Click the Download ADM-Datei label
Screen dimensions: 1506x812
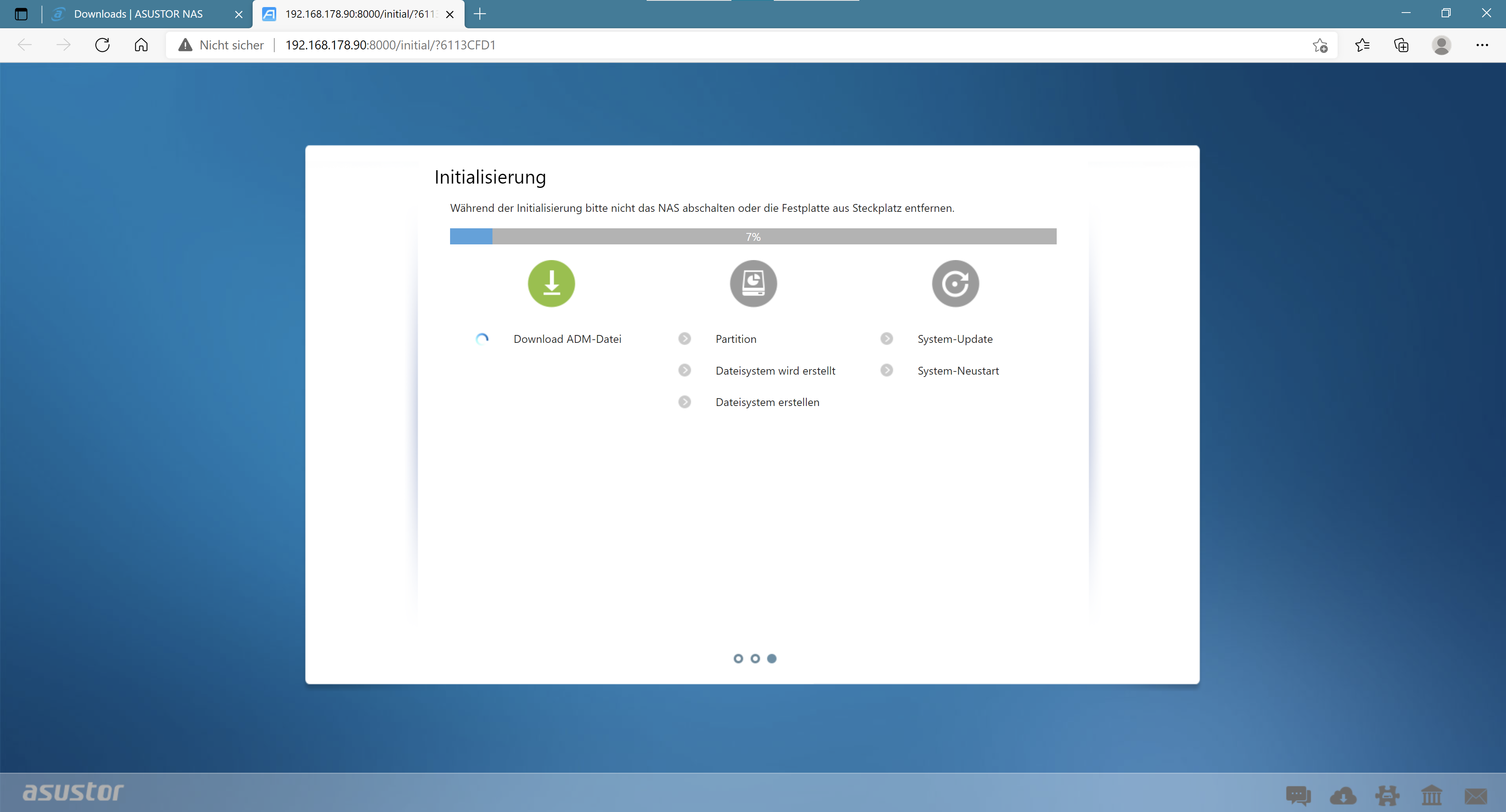567,339
